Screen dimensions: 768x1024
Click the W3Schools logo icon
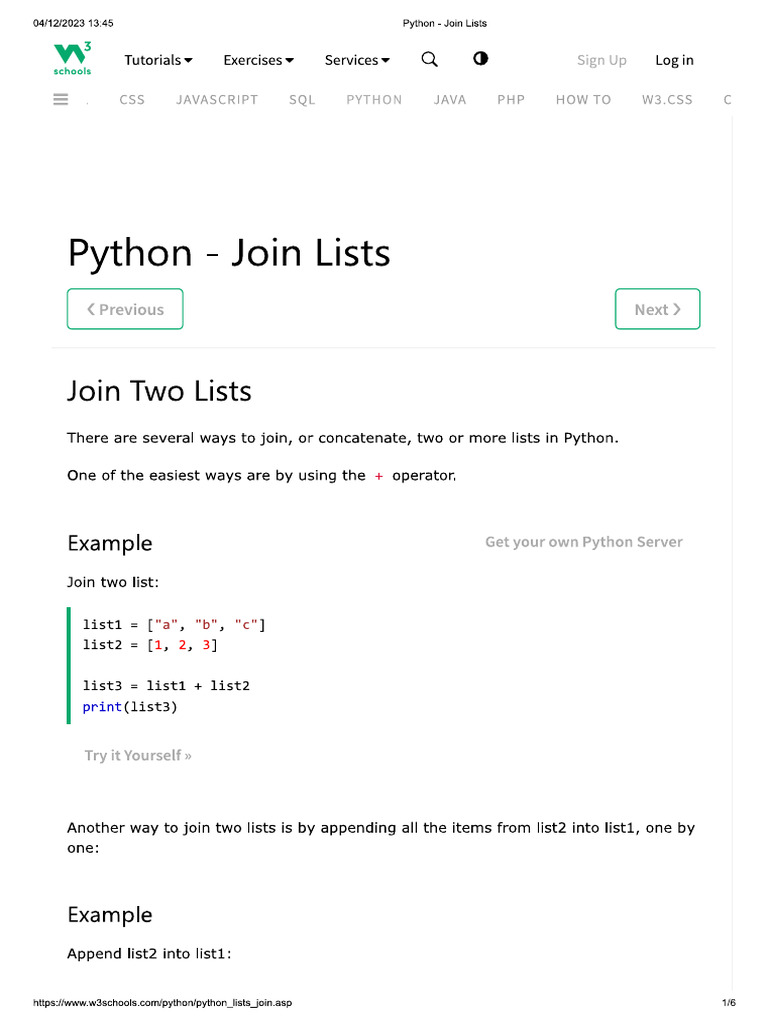[72, 59]
